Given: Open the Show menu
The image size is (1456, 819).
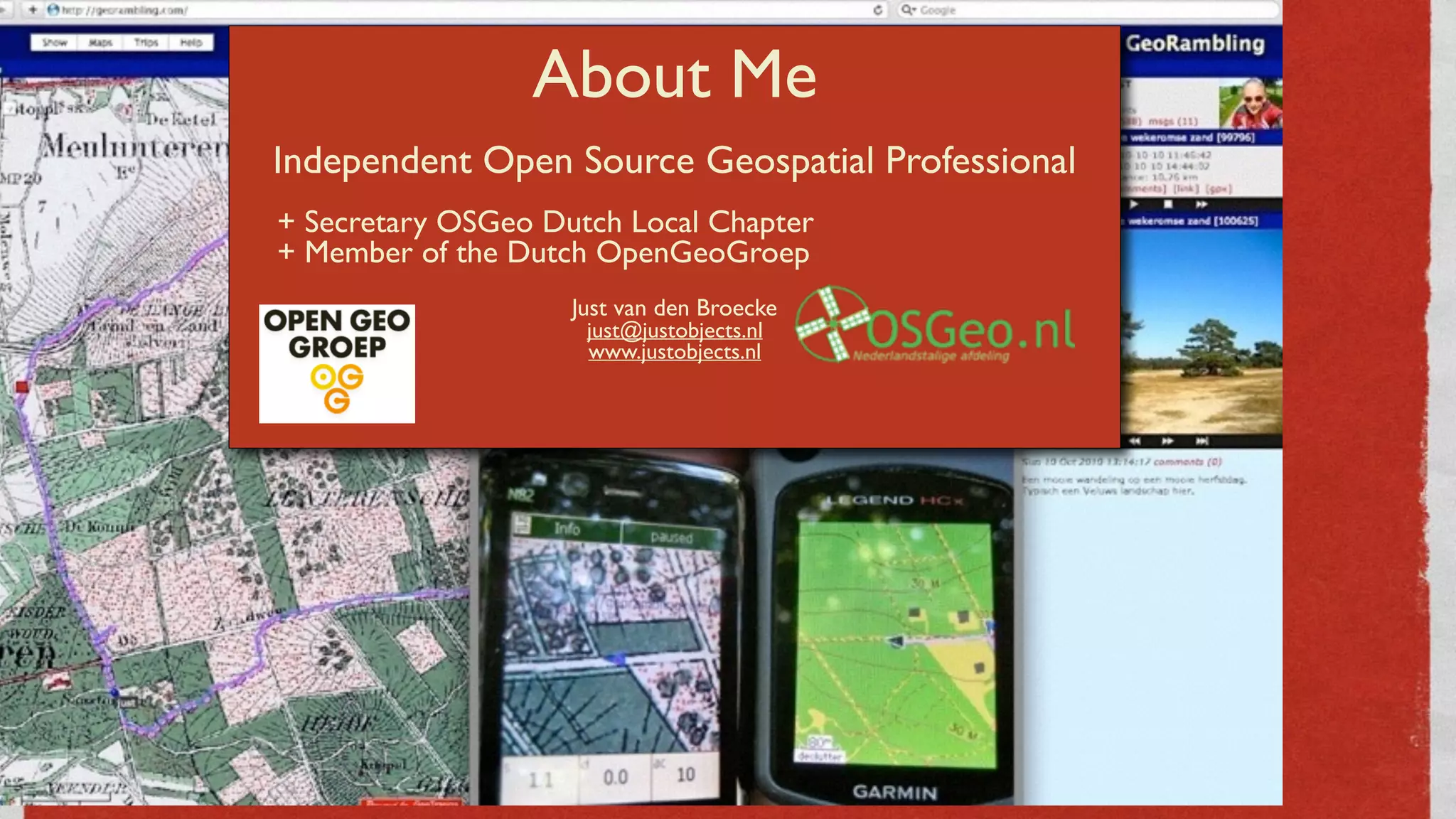Looking at the screenshot, I should coord(55,43).
